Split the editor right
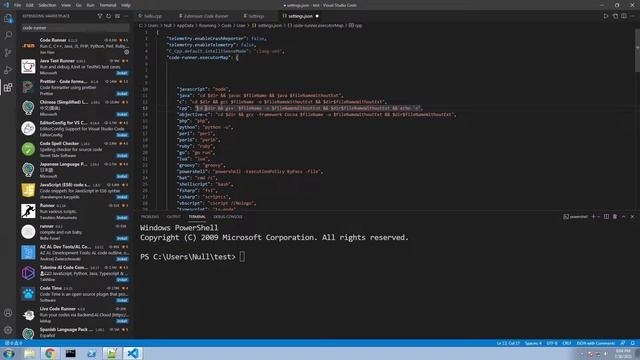This screenshot has height=360, width=640. [624, 16]
